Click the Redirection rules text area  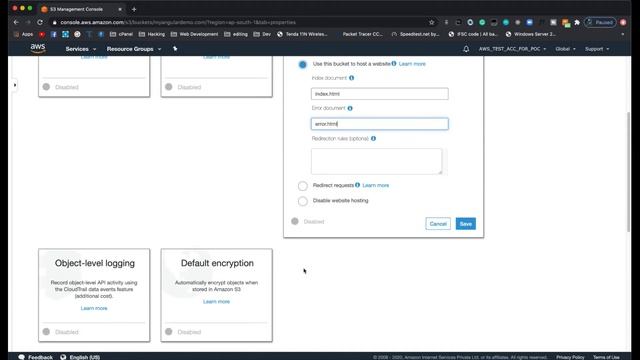pos(376,162)
